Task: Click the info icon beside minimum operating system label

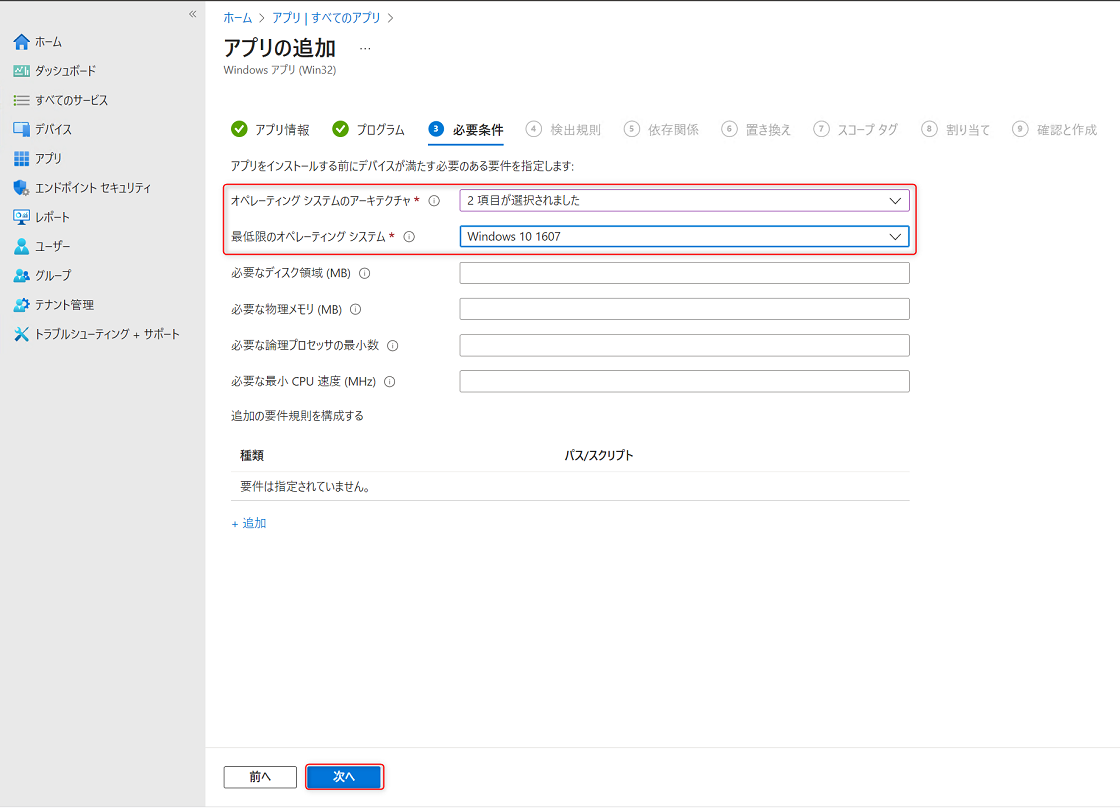Action: tap(409, 237)
